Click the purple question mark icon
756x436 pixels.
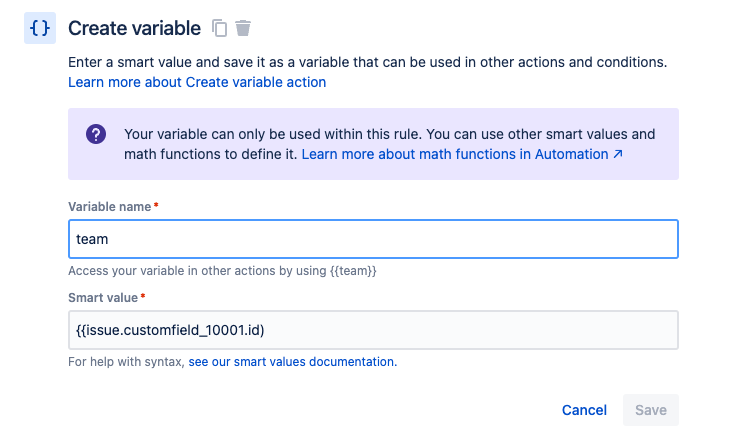pos(96,134)
